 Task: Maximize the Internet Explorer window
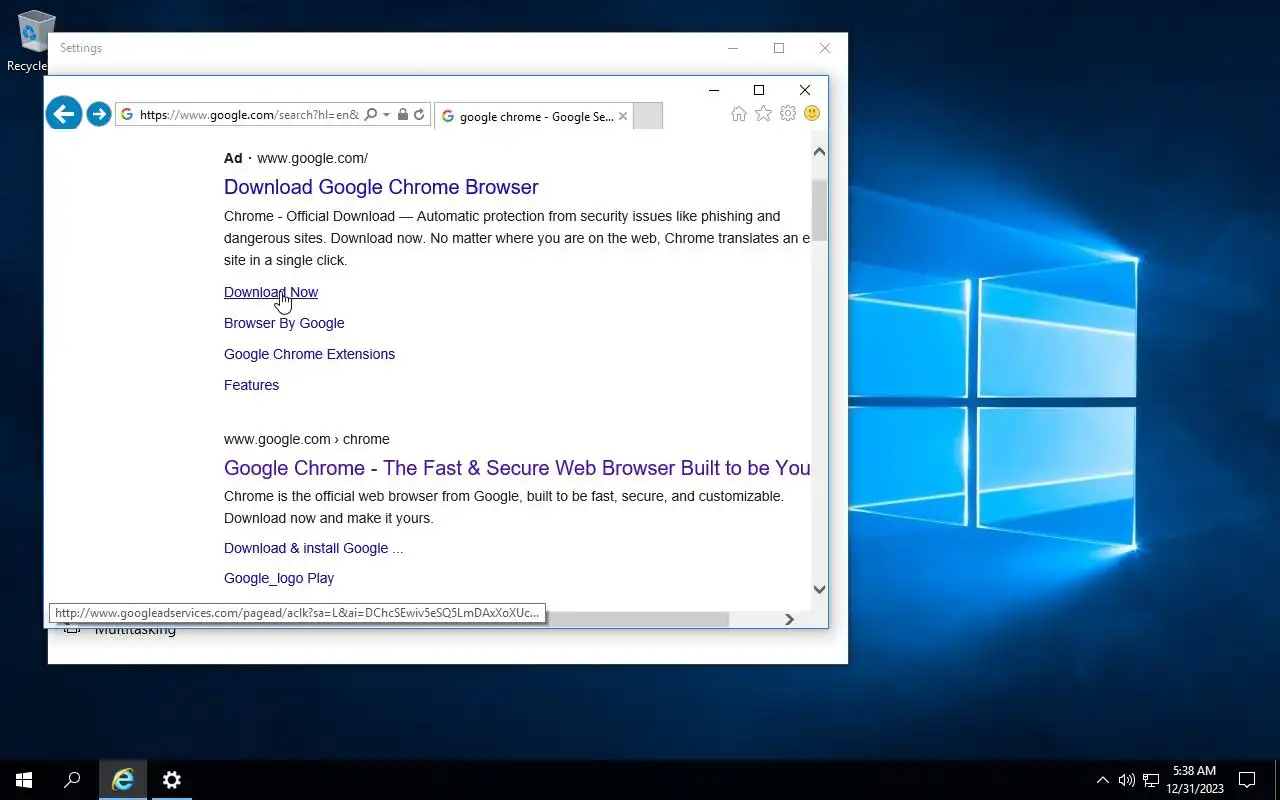(759, 90)
